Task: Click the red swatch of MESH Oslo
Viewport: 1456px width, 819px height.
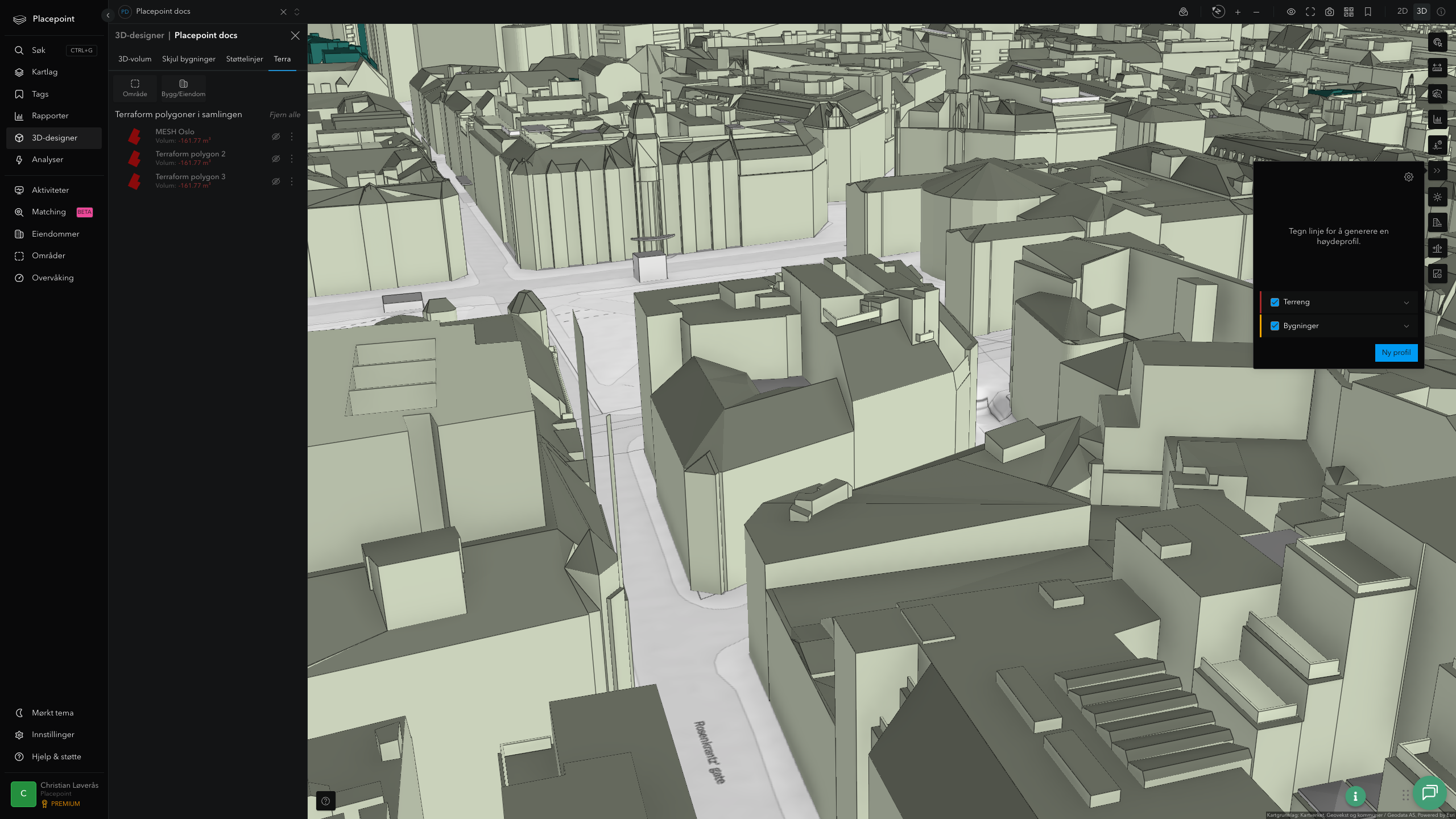Action: pos(135,136)
